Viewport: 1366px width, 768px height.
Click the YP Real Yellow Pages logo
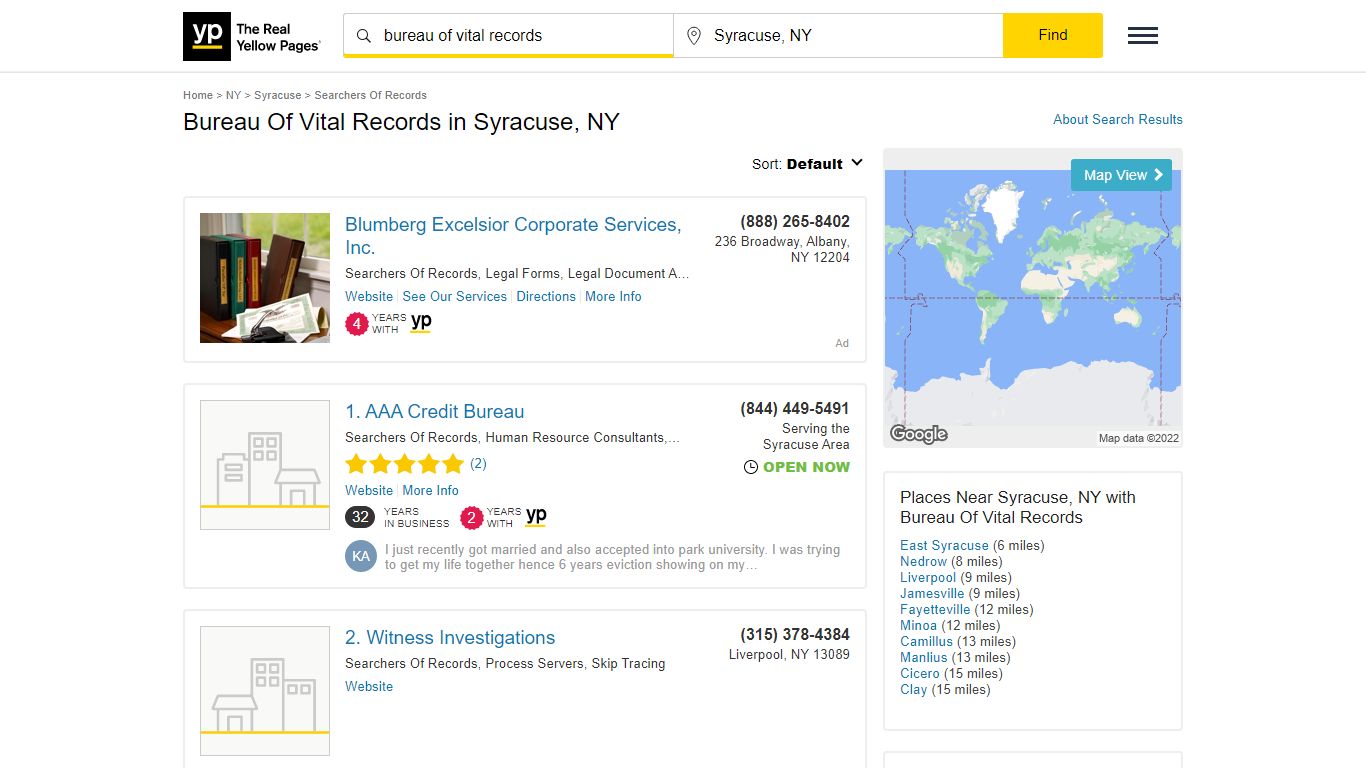(252, 36)
